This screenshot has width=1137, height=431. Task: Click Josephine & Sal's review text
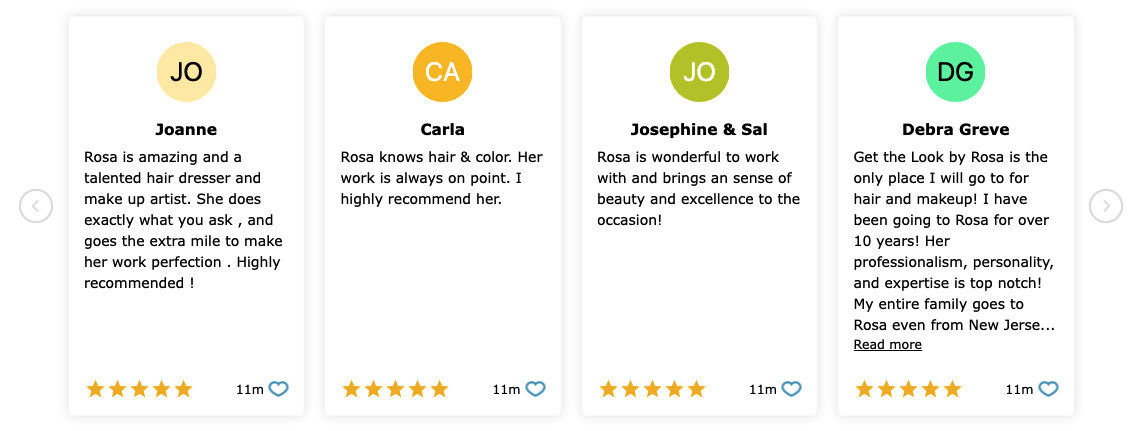tap(698, 189)
